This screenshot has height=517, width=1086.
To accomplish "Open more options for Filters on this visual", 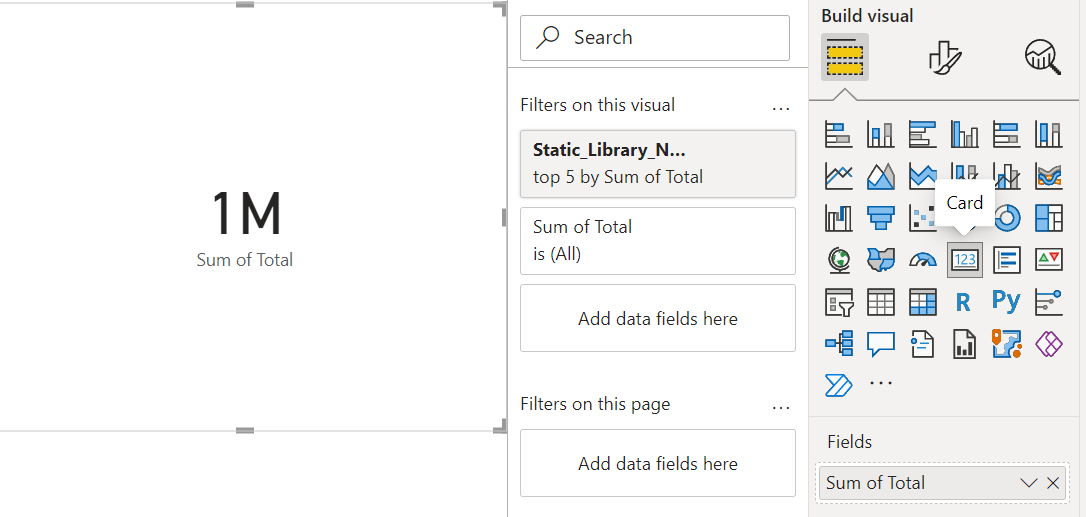I will pos(781,108).
